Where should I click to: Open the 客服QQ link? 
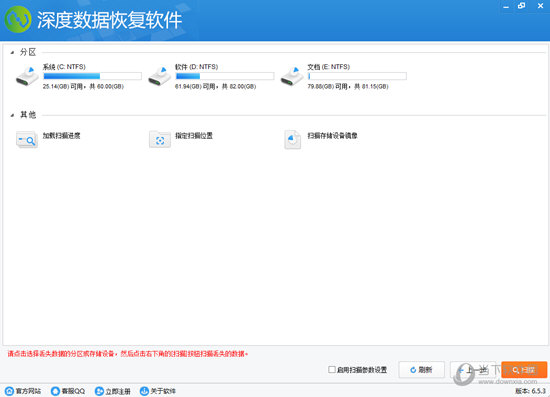point(73,391)
